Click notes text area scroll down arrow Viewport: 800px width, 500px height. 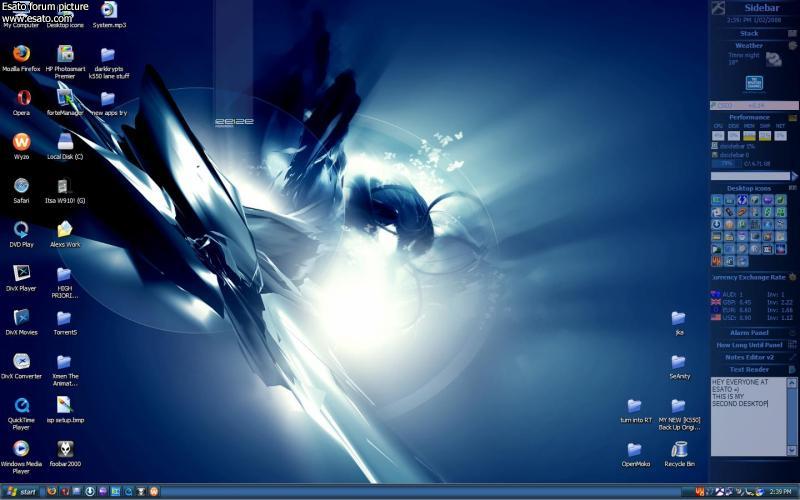(792, 451)
